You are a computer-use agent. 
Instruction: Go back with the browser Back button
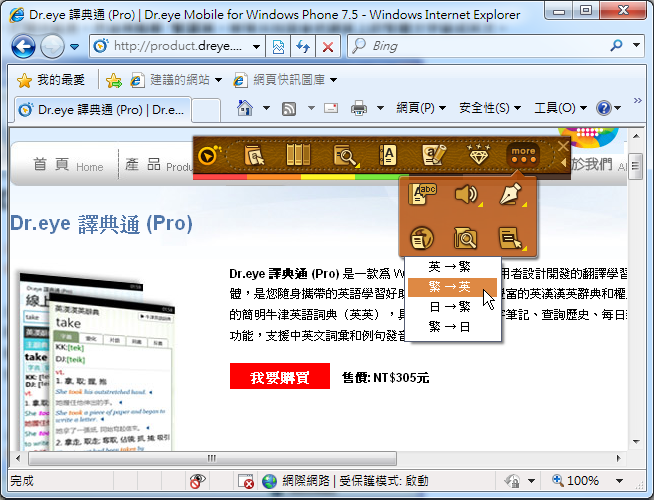click(23, 46)
